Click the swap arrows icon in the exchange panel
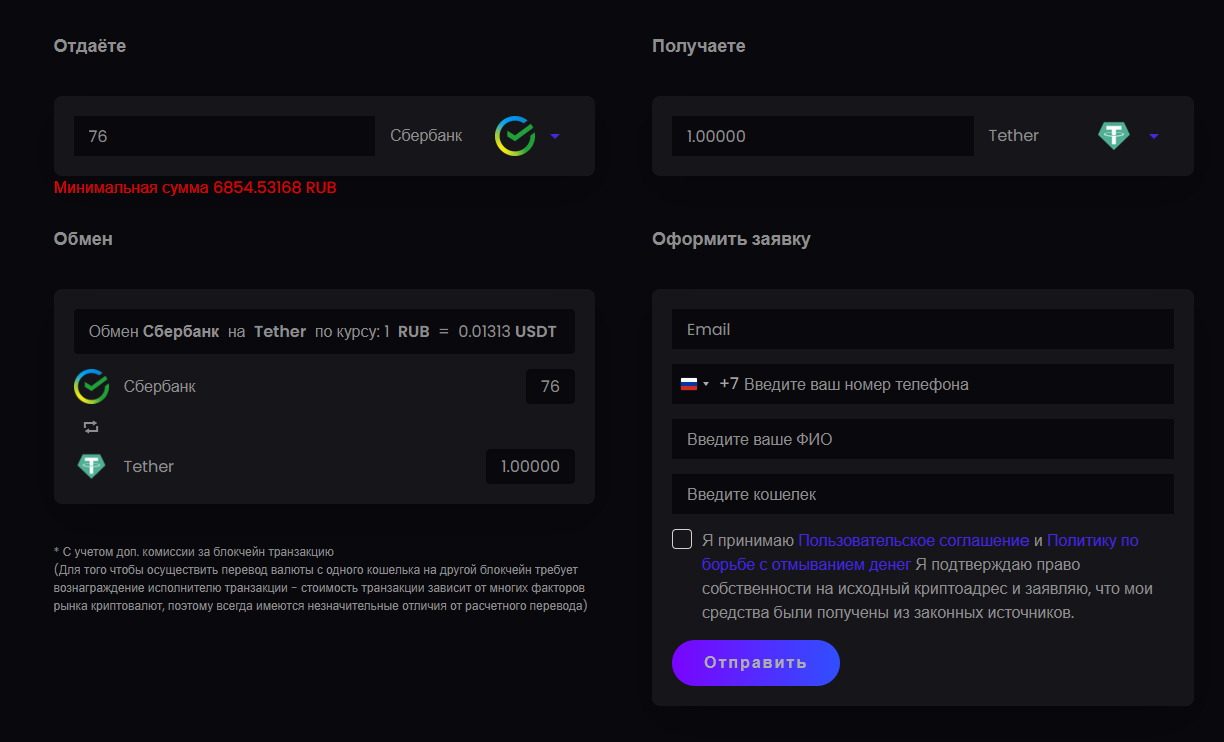 click(x=91, y=427)
